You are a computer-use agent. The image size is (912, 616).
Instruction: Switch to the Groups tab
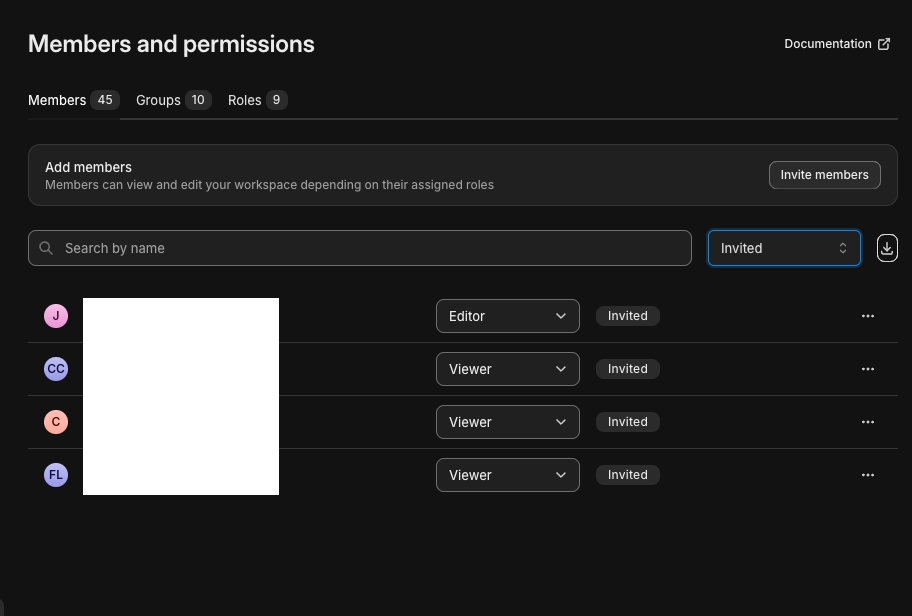click(173, 100)
